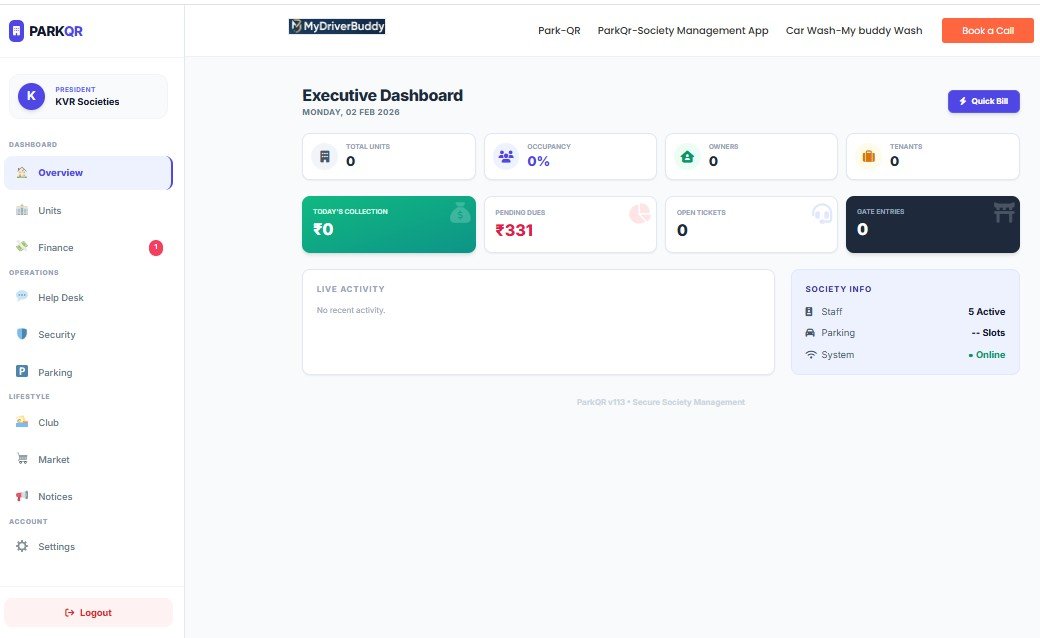Image resolution: width=1040 pixels, height=638 pixels.
Task: Open the Parking section icon
Action: (x=23, y=371)
